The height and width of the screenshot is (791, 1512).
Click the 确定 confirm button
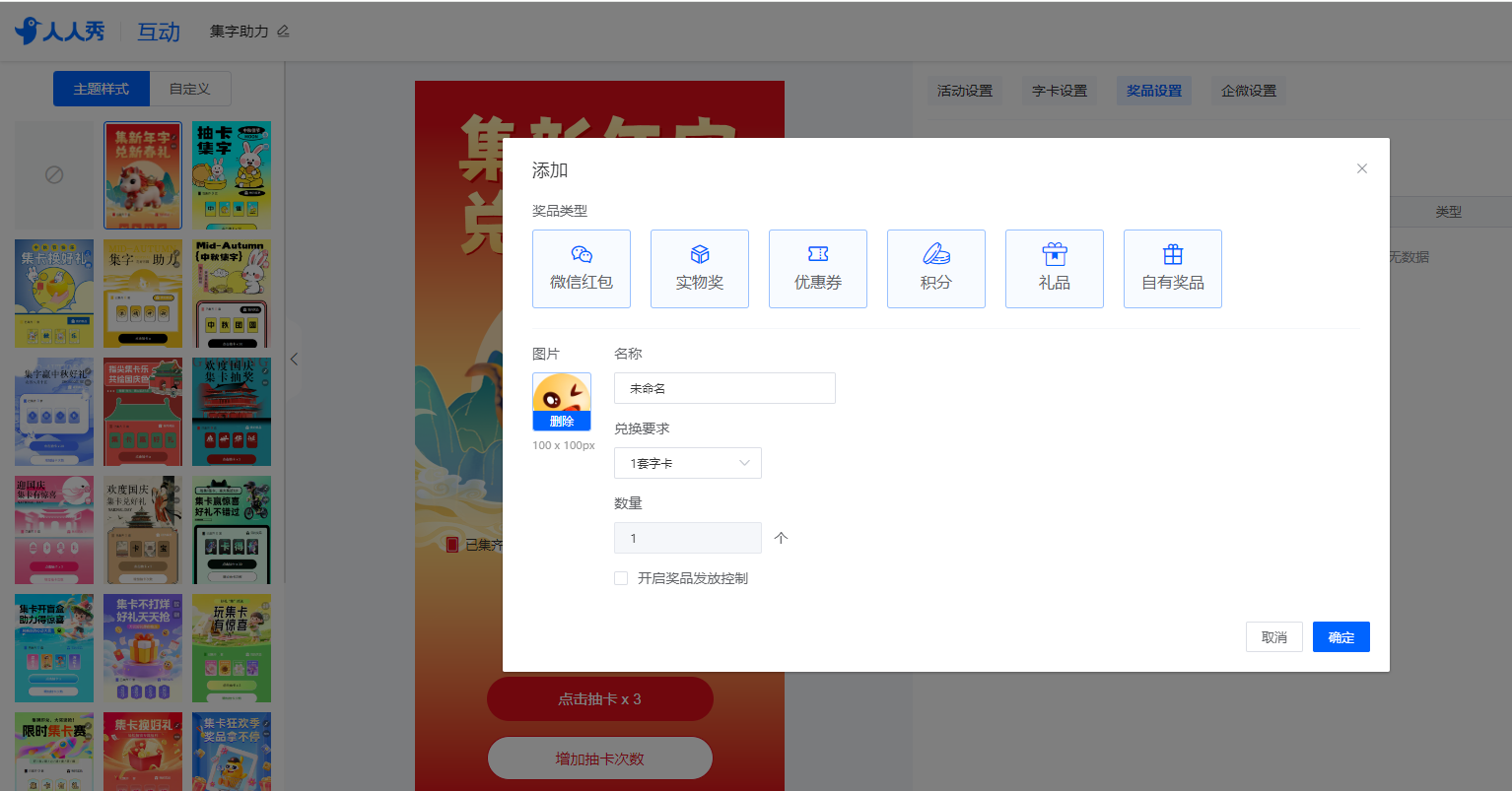(x=1340, y=637)
